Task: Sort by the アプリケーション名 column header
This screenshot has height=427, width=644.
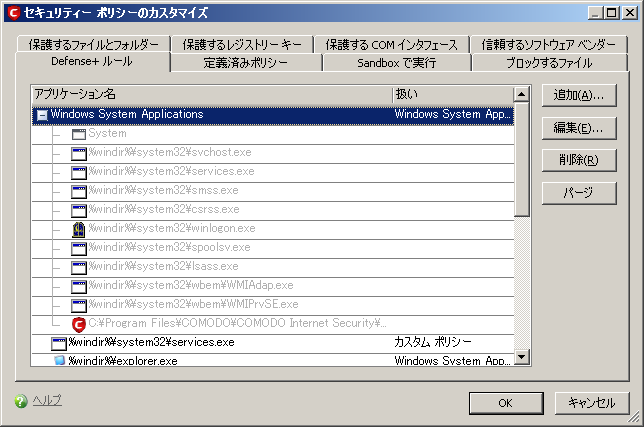Action: [x=210, y=93]
